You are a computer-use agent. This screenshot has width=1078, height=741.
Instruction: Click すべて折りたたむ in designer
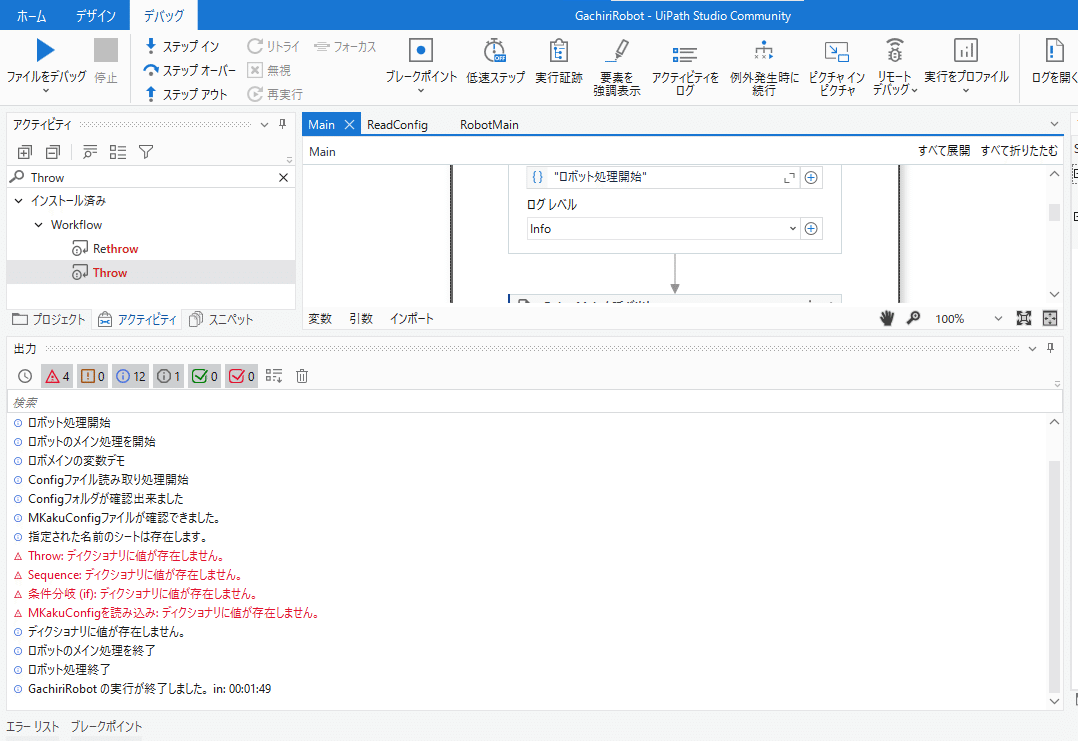(1019, 151)
